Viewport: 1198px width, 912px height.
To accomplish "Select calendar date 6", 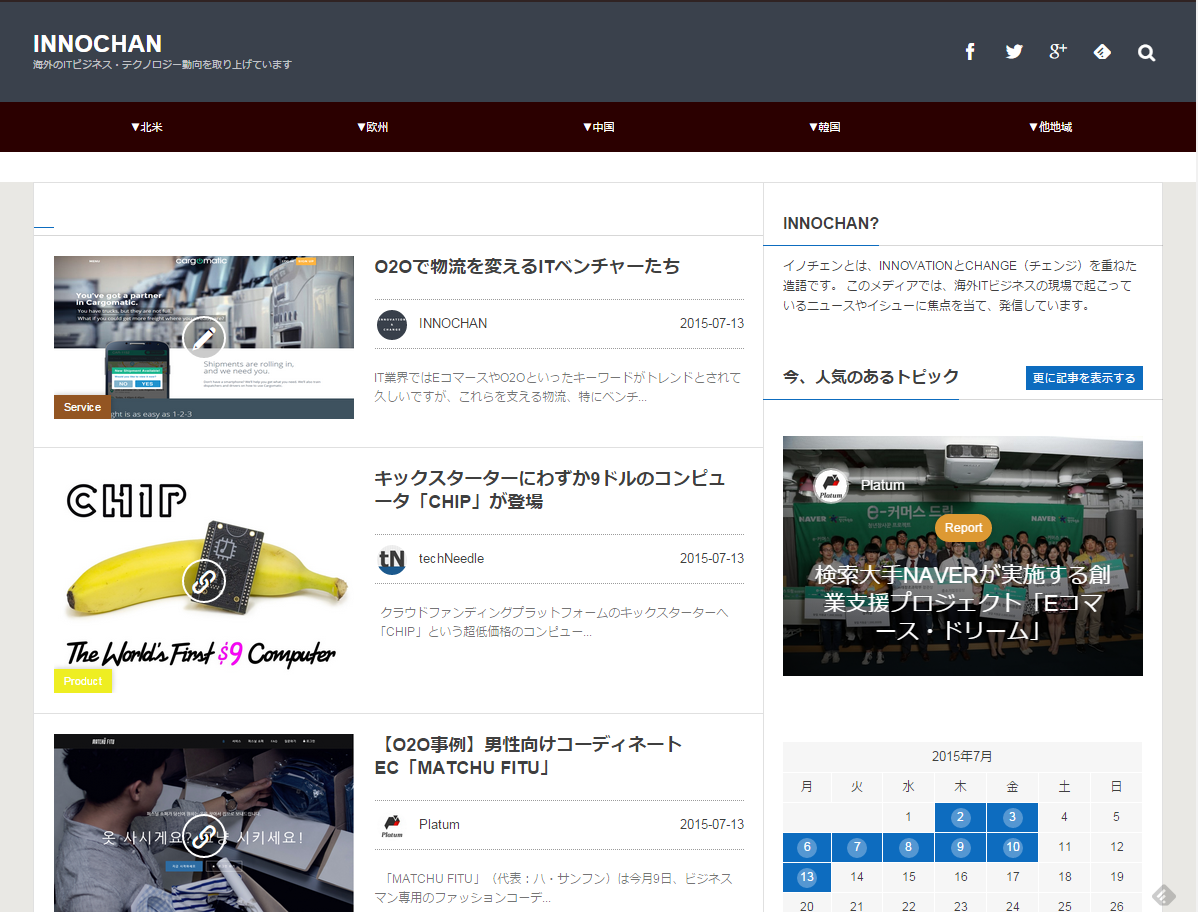I will pyautogui.click(x=807, y=847).
